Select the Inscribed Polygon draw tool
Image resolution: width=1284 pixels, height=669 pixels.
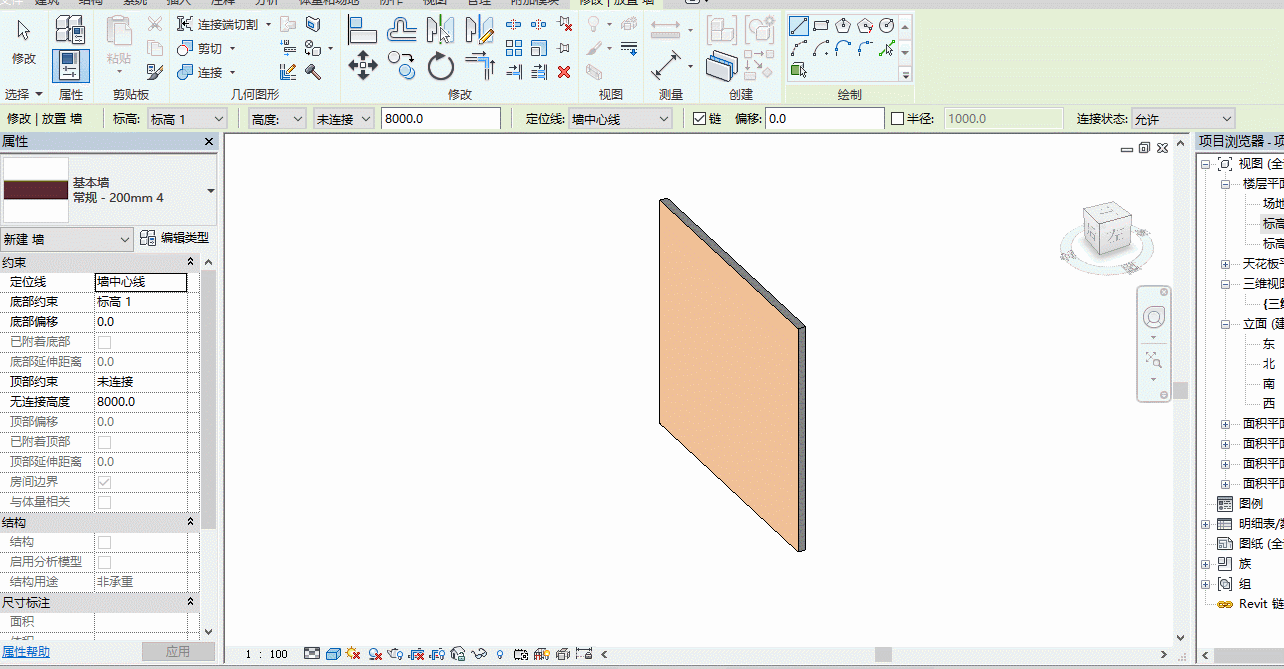[x=843, y=26]
